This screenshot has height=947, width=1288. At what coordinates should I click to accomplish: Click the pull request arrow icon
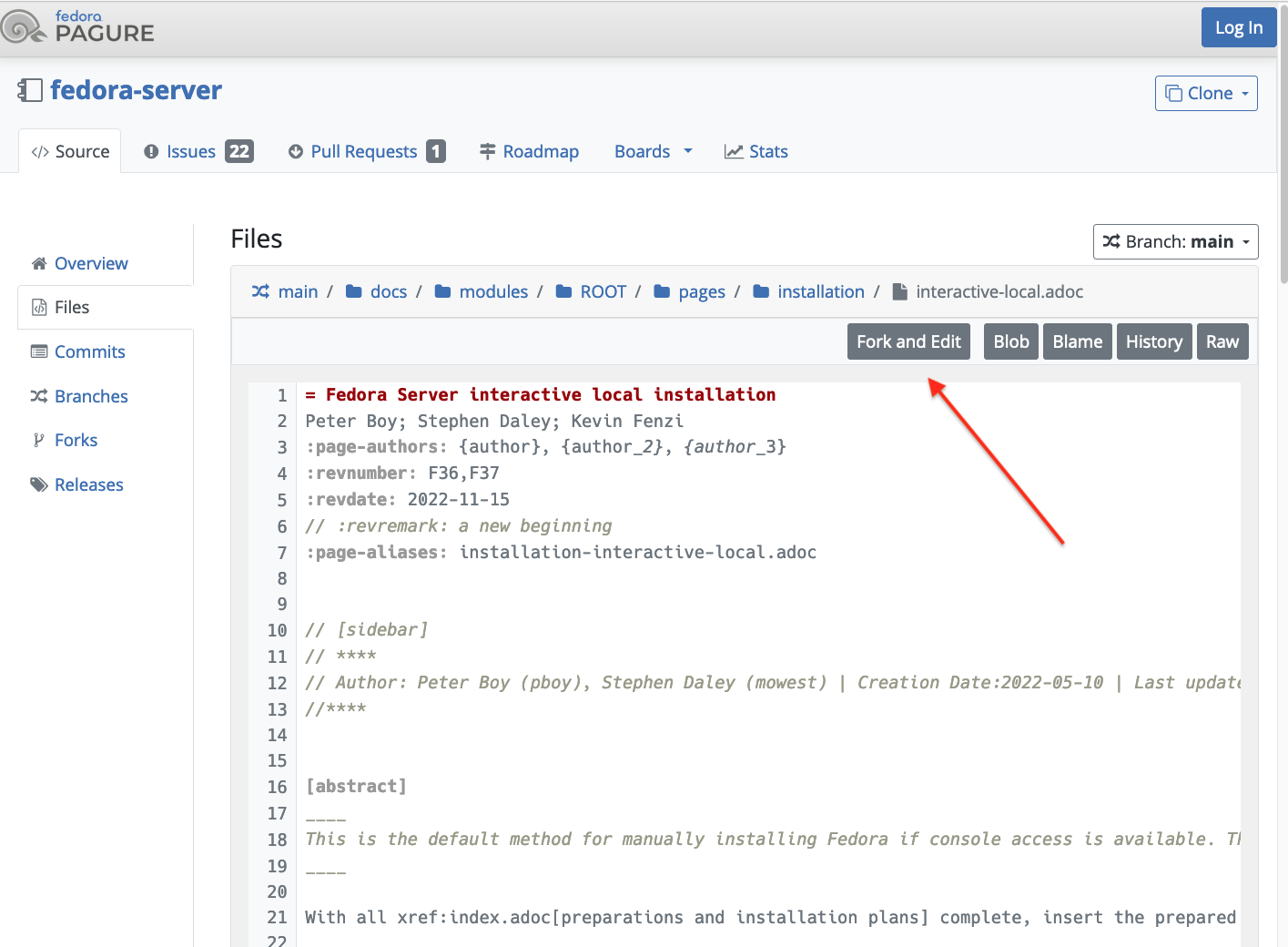point(296,152)
